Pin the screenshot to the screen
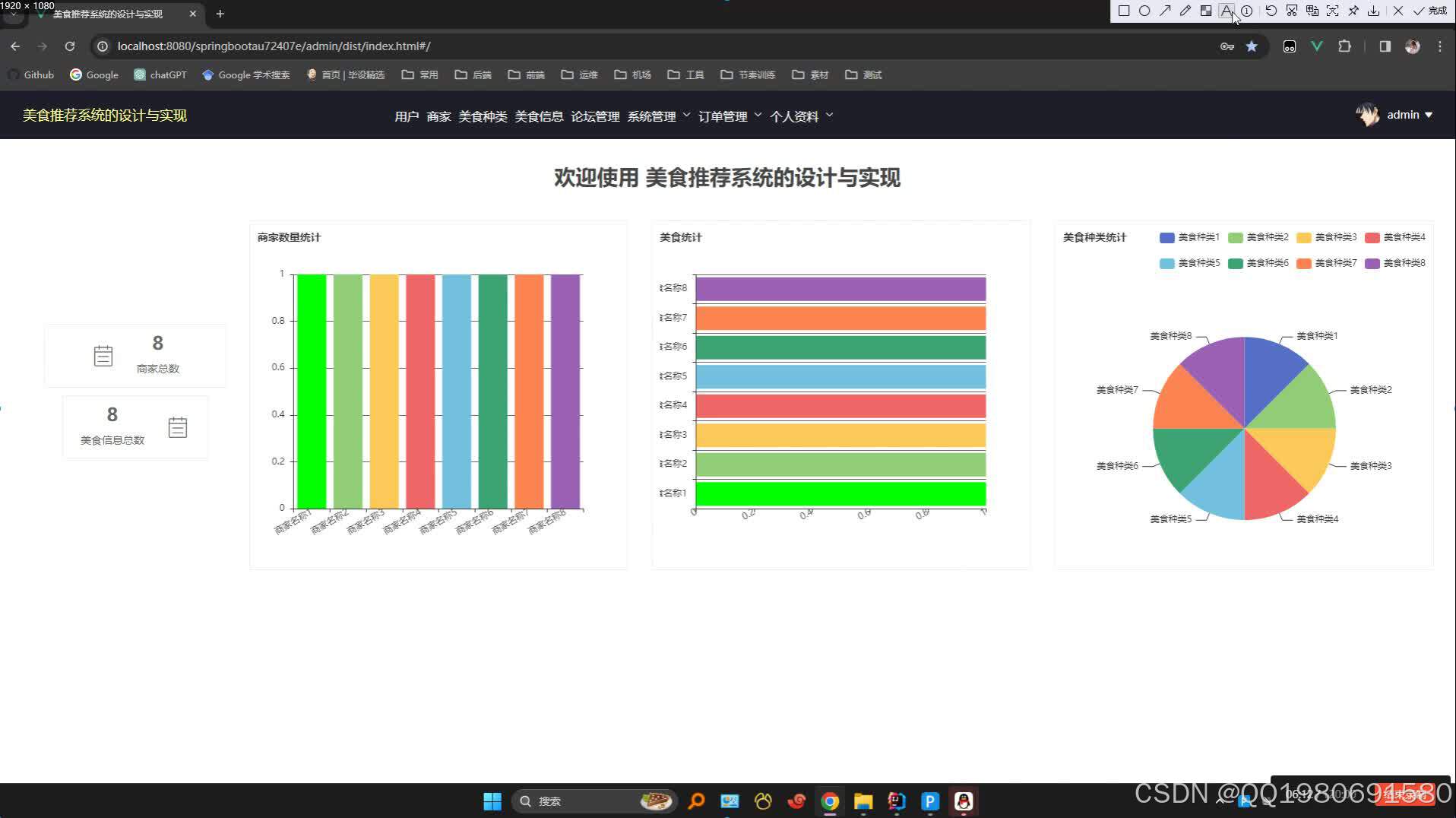Viewport: 1456px width, 818px height. pyautogui.click(x=1353, y=10)
